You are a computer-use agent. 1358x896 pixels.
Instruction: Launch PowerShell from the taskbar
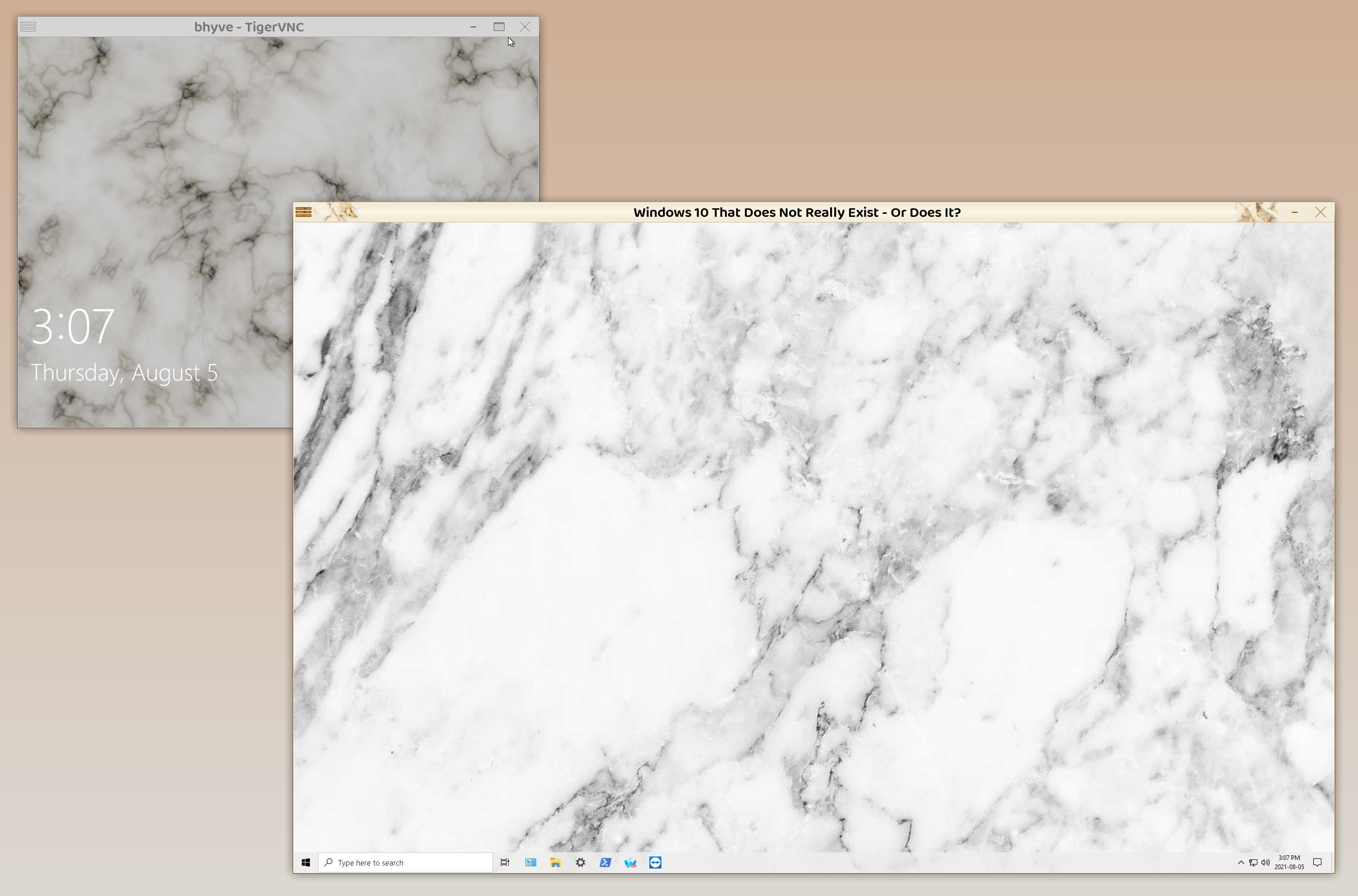click(605, 862)
